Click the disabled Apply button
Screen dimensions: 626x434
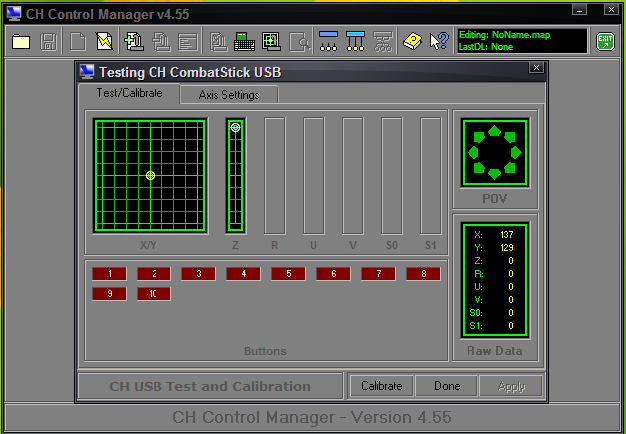(511, 386)
